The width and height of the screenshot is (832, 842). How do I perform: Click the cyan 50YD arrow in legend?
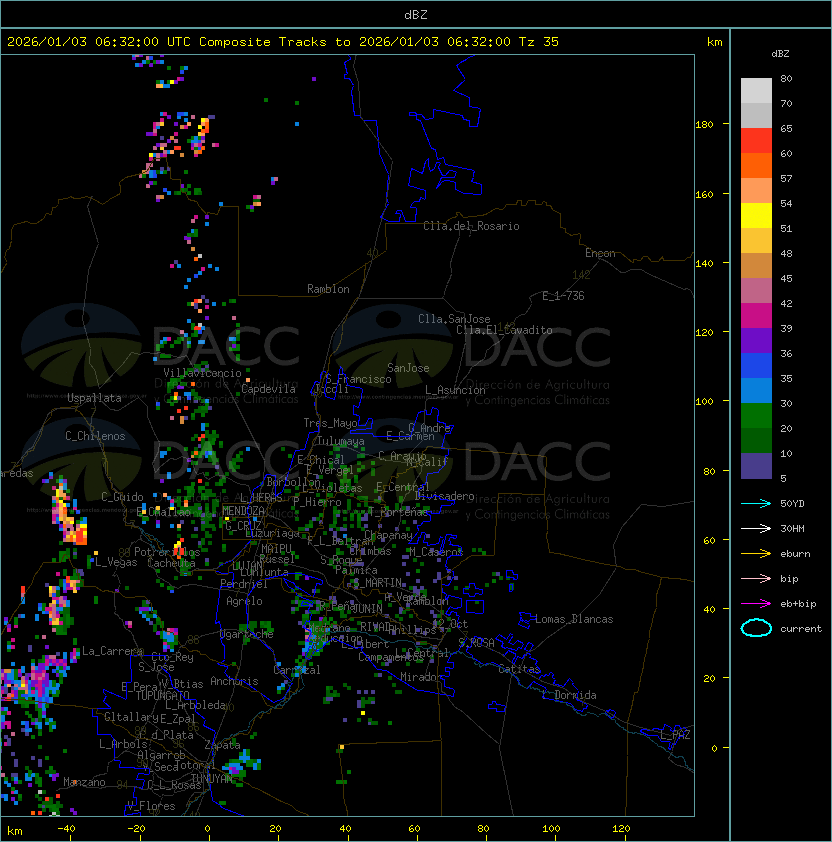(756, 503)
